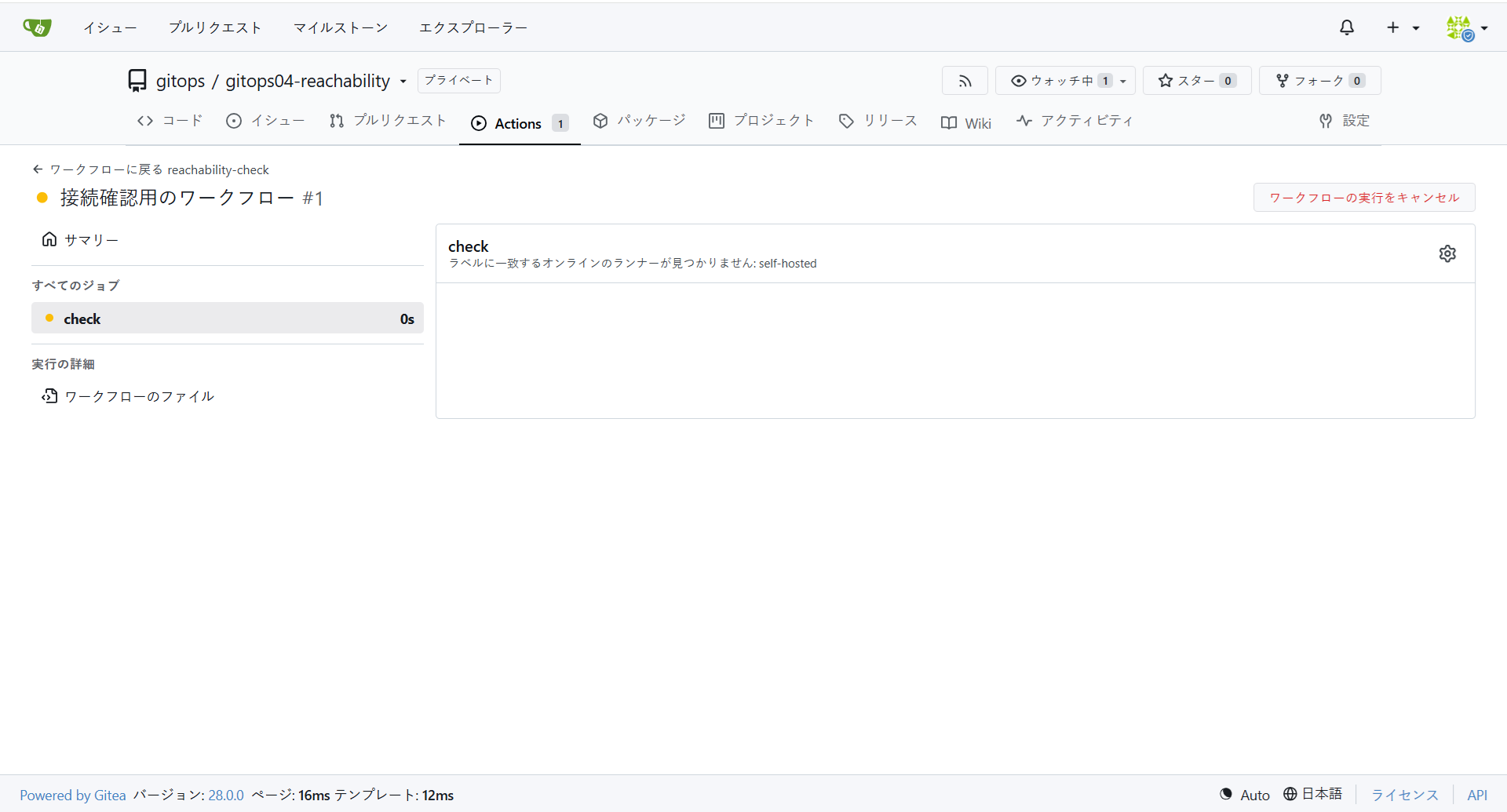1507x812 pixels.
Task: Switch to the コード tab
Action: point(170,121)
